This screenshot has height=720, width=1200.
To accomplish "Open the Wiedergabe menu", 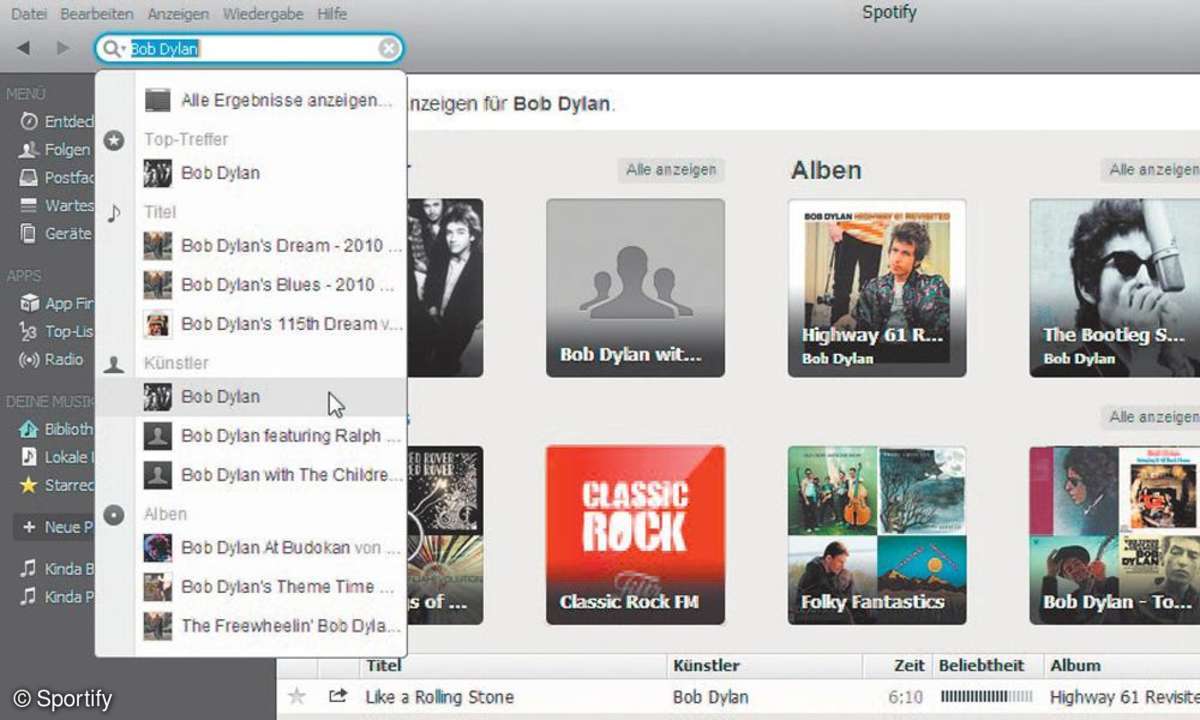I will pos(263,14).
